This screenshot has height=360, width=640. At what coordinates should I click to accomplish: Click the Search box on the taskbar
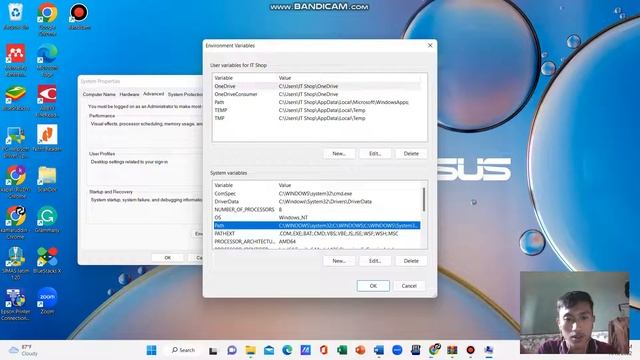tap(183, 350)
